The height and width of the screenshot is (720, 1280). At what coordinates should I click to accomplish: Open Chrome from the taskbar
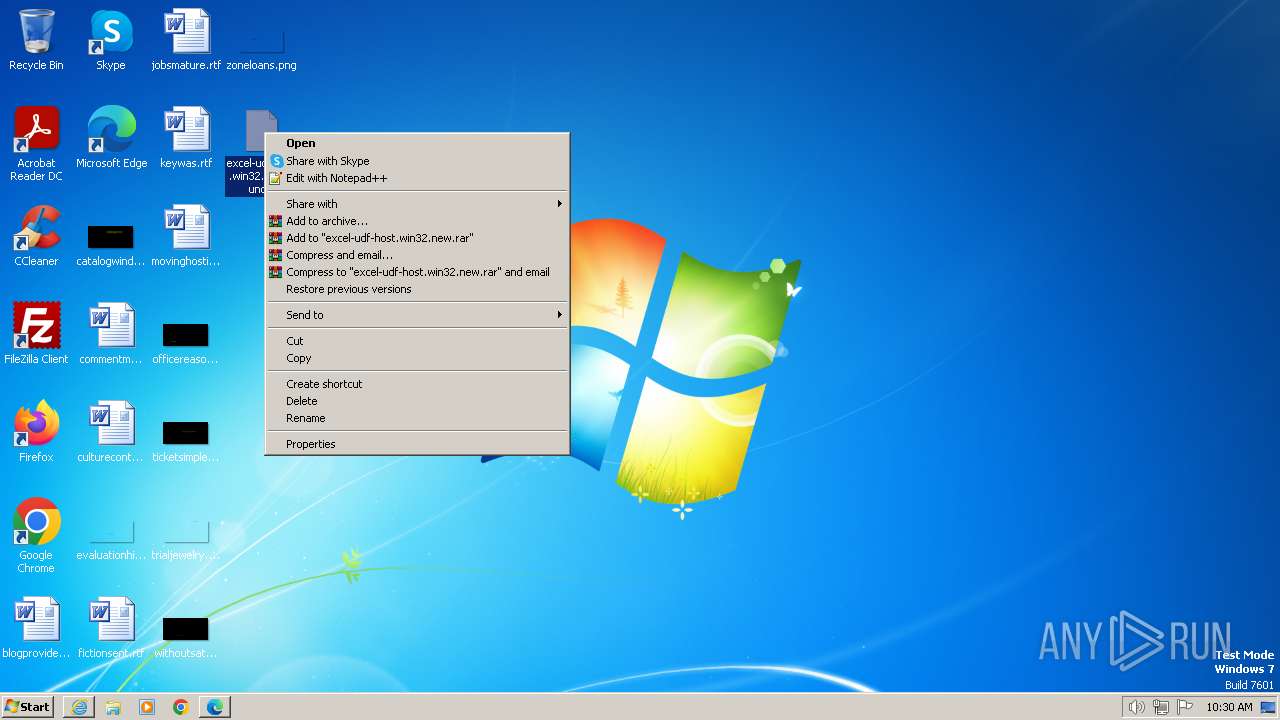tap(181, 707)
